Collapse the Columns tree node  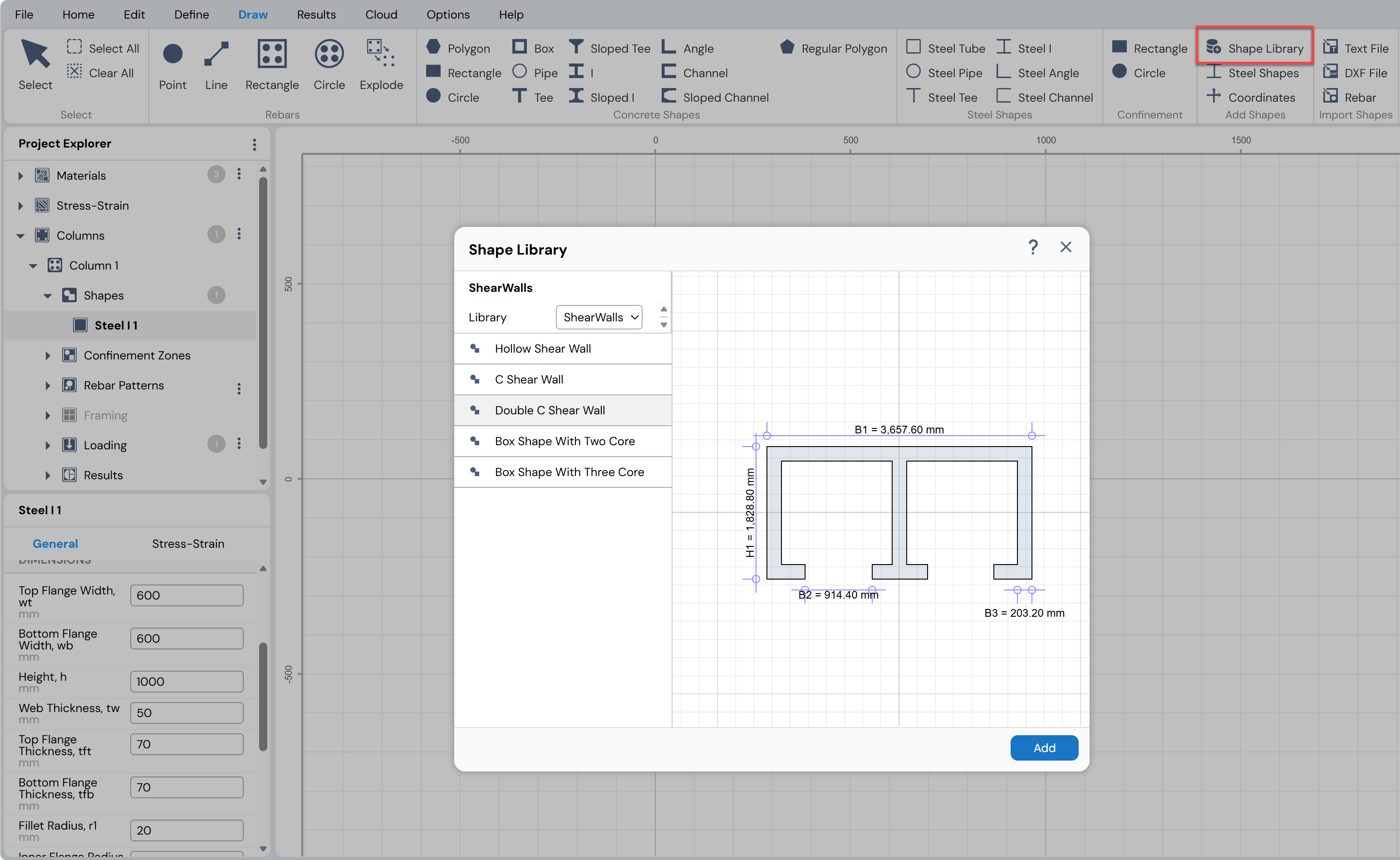tap(20, 236)
